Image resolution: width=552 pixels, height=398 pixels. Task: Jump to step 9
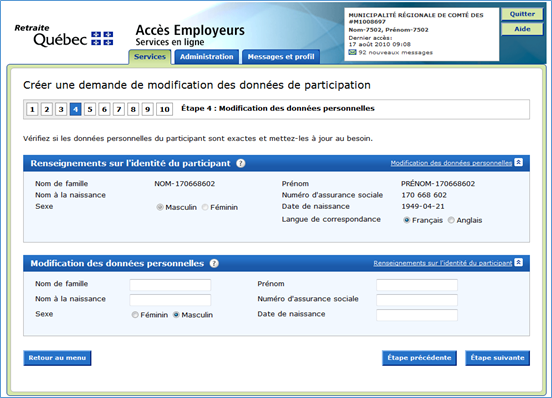click(148, 109)
